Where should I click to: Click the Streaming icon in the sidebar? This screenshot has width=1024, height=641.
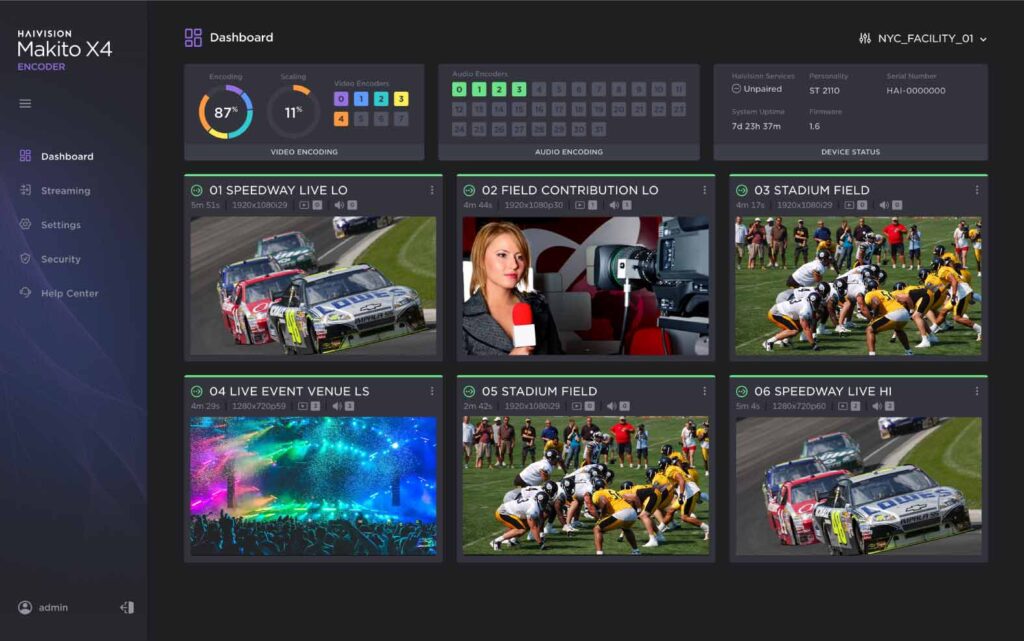pos(25,190)
